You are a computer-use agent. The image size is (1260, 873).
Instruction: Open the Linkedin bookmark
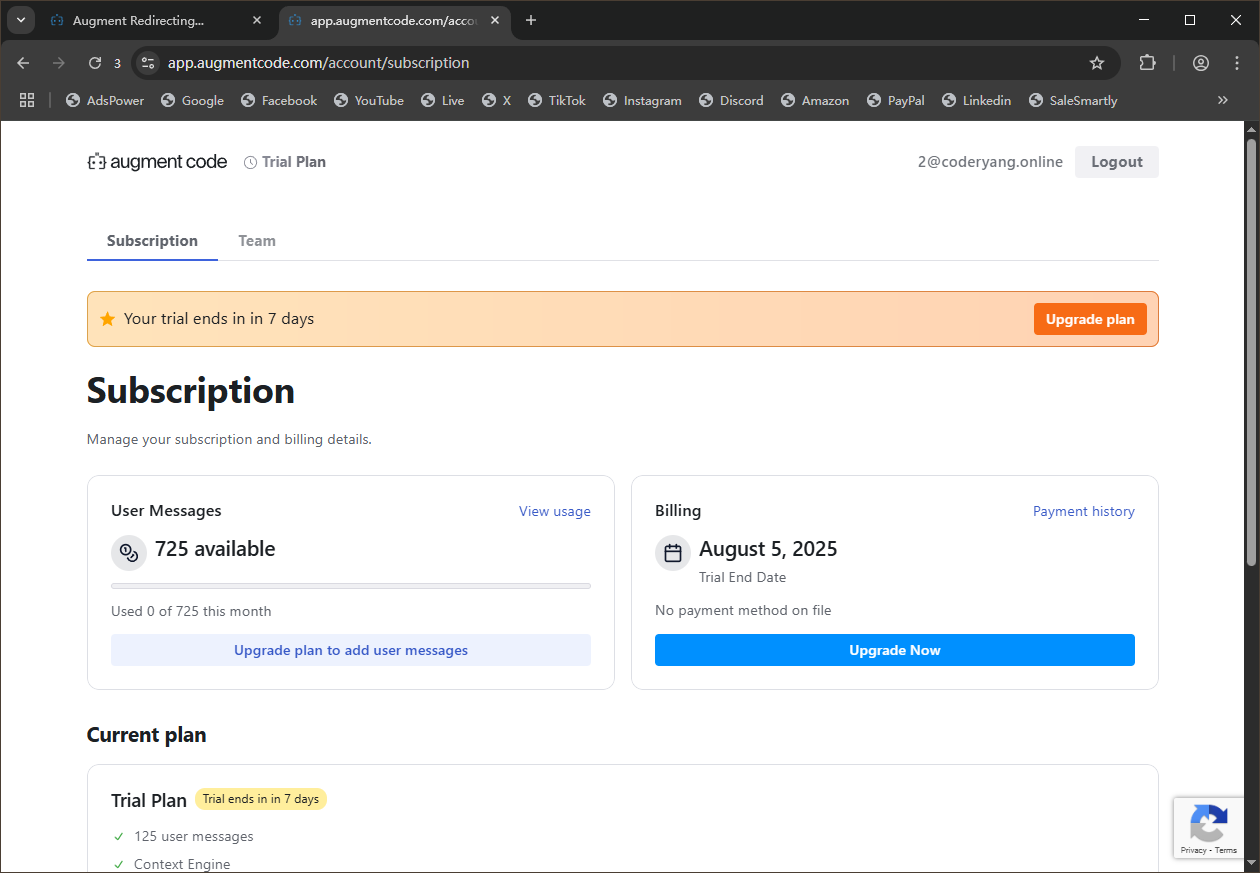tap(976, 101)
